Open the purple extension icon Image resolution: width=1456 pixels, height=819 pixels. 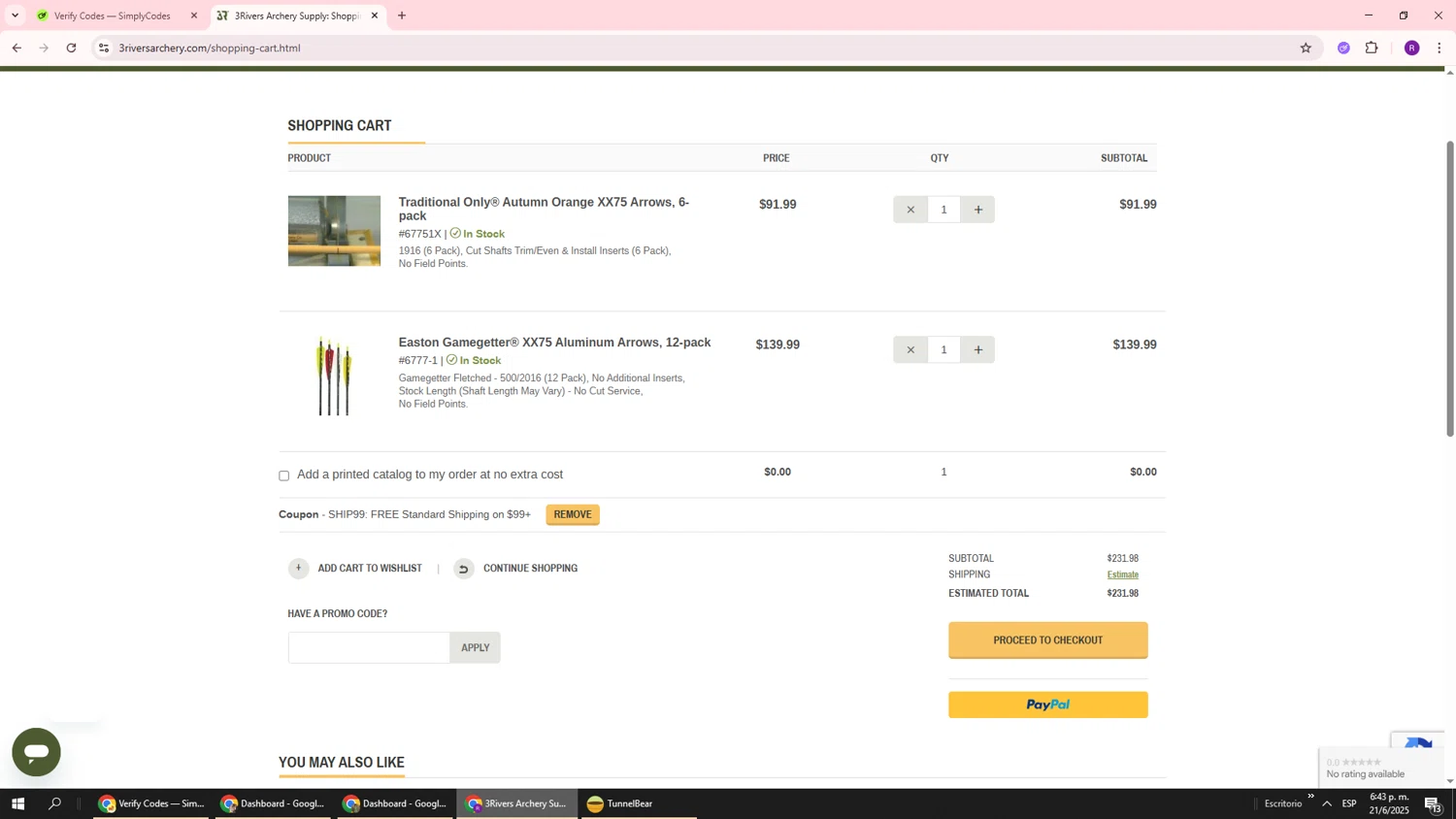pos(1343,48)
